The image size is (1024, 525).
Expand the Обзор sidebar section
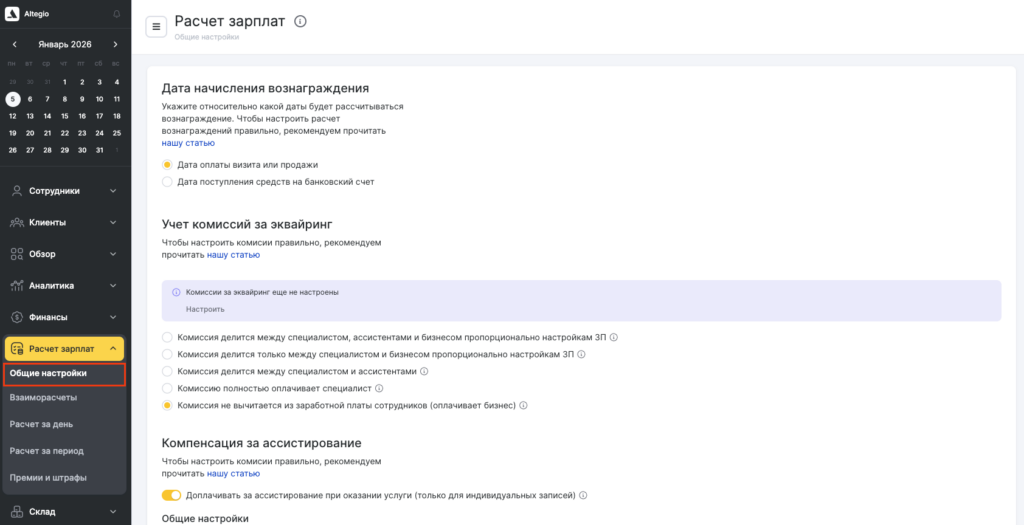tap(65, 254)
